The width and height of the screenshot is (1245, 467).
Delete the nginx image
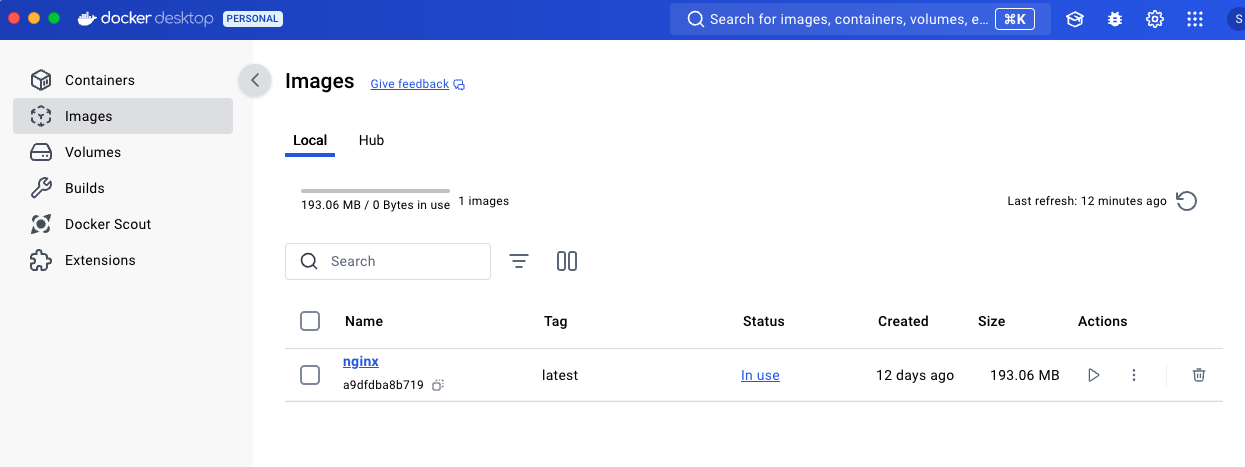(x=1199, y=375)
